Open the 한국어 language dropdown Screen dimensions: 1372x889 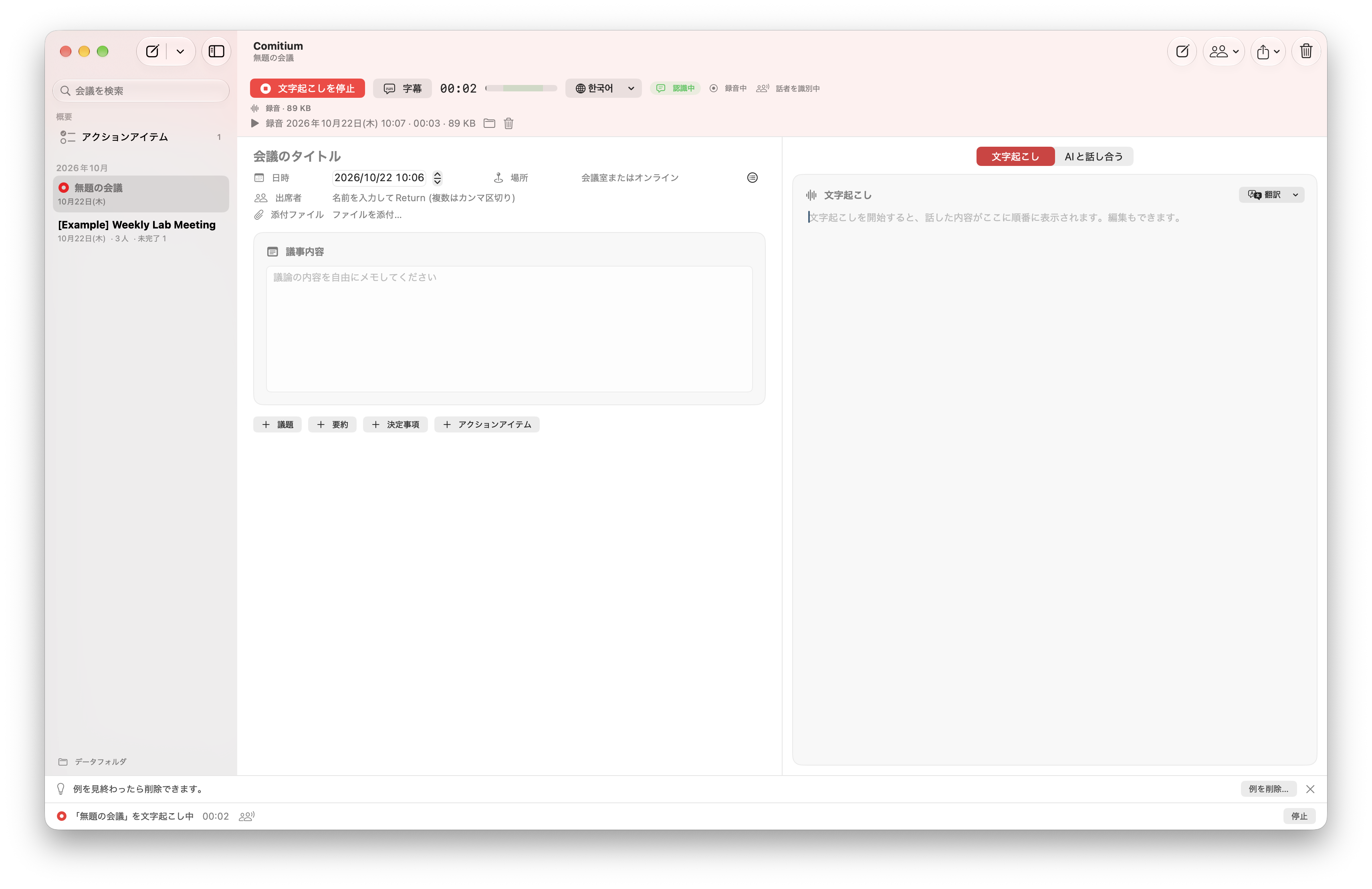(x=603, y=88)
